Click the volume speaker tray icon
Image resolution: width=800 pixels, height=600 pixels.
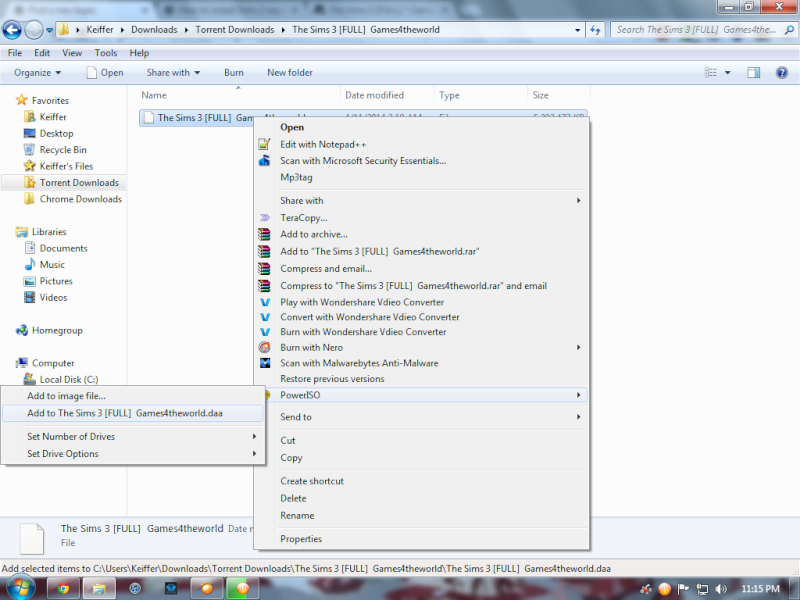pos(720,589)
